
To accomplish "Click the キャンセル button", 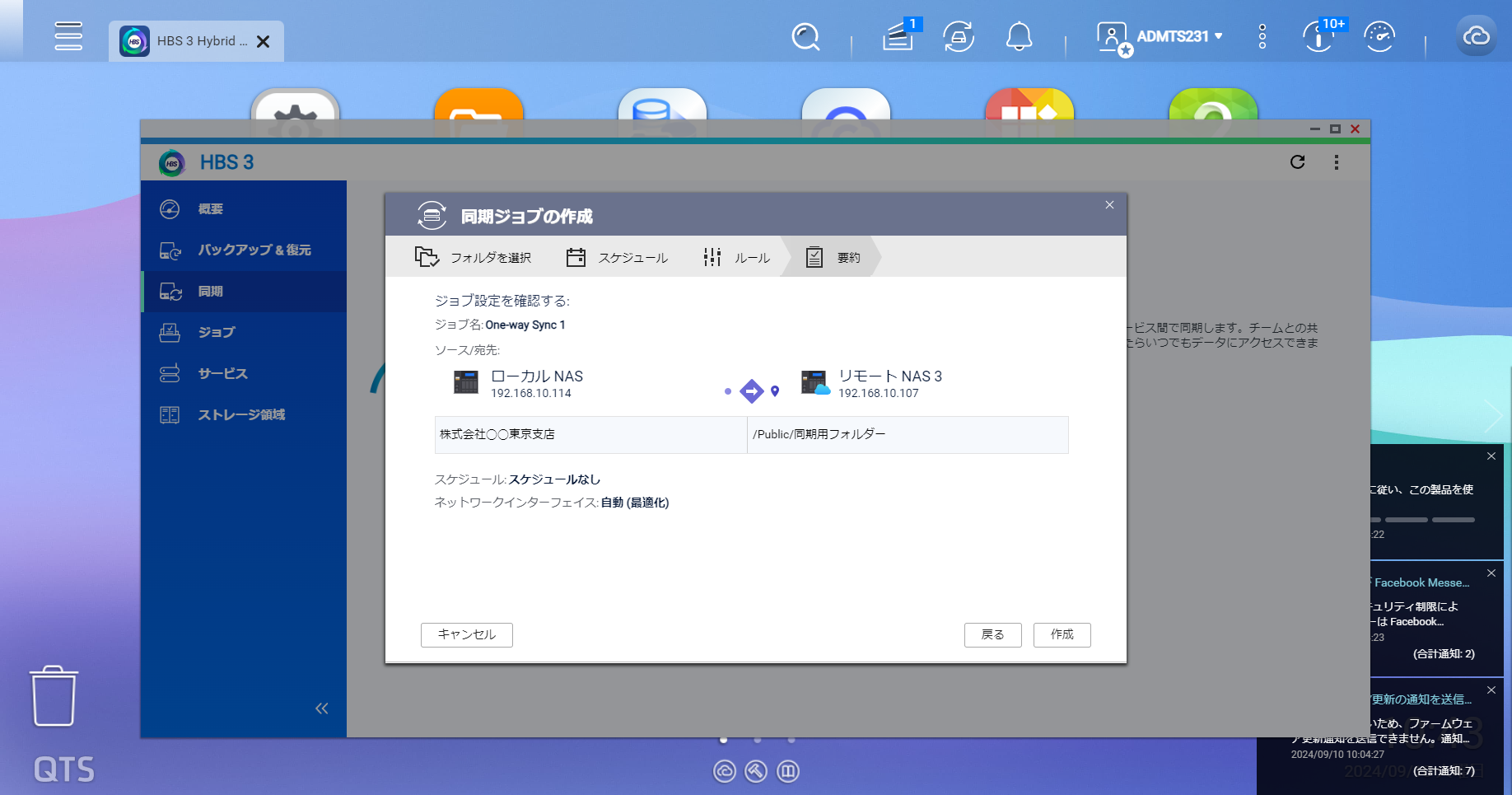I will coord(467,634).
